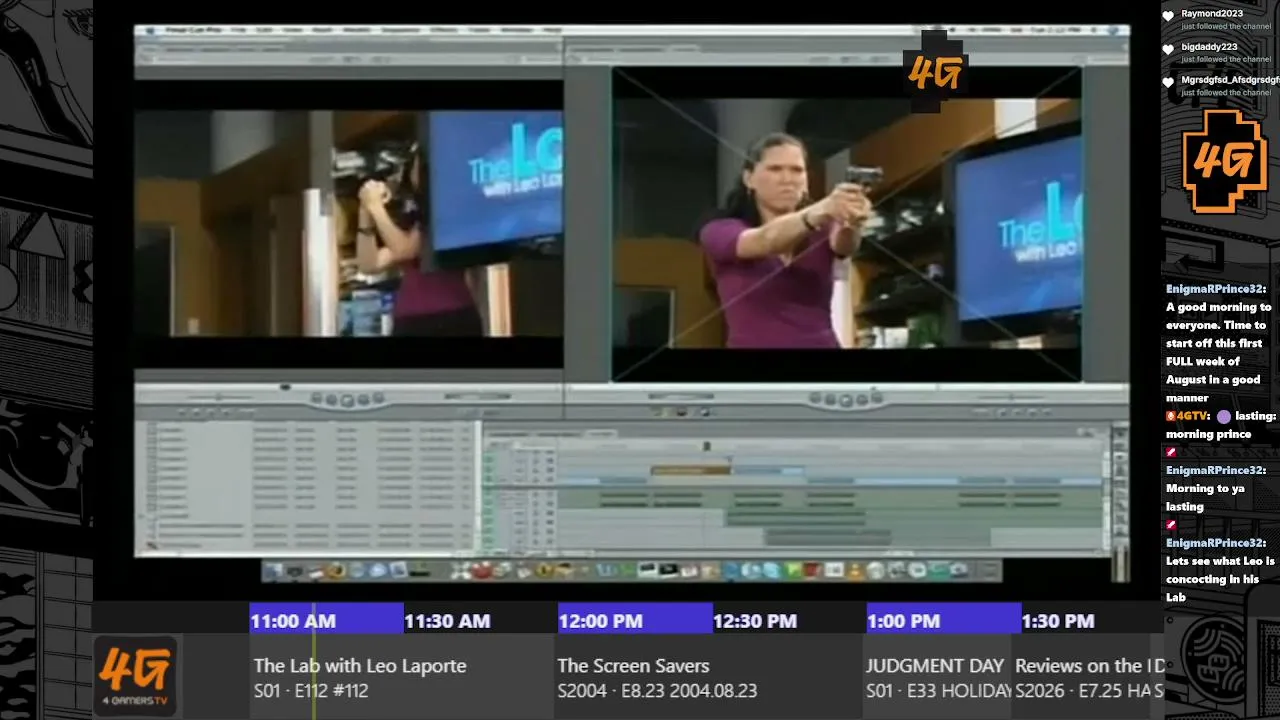The height and width of the screenshot is (720, 1280).
Task: Click EnigmaRPrince32 above 'Morning to ya lasting'
Action: point(1216,470)
